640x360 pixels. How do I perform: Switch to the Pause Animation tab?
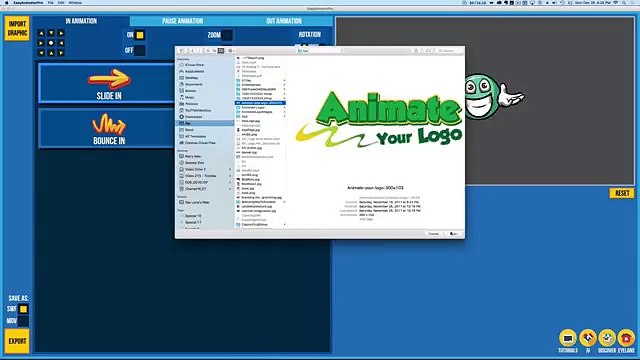(x=182, y=21)
